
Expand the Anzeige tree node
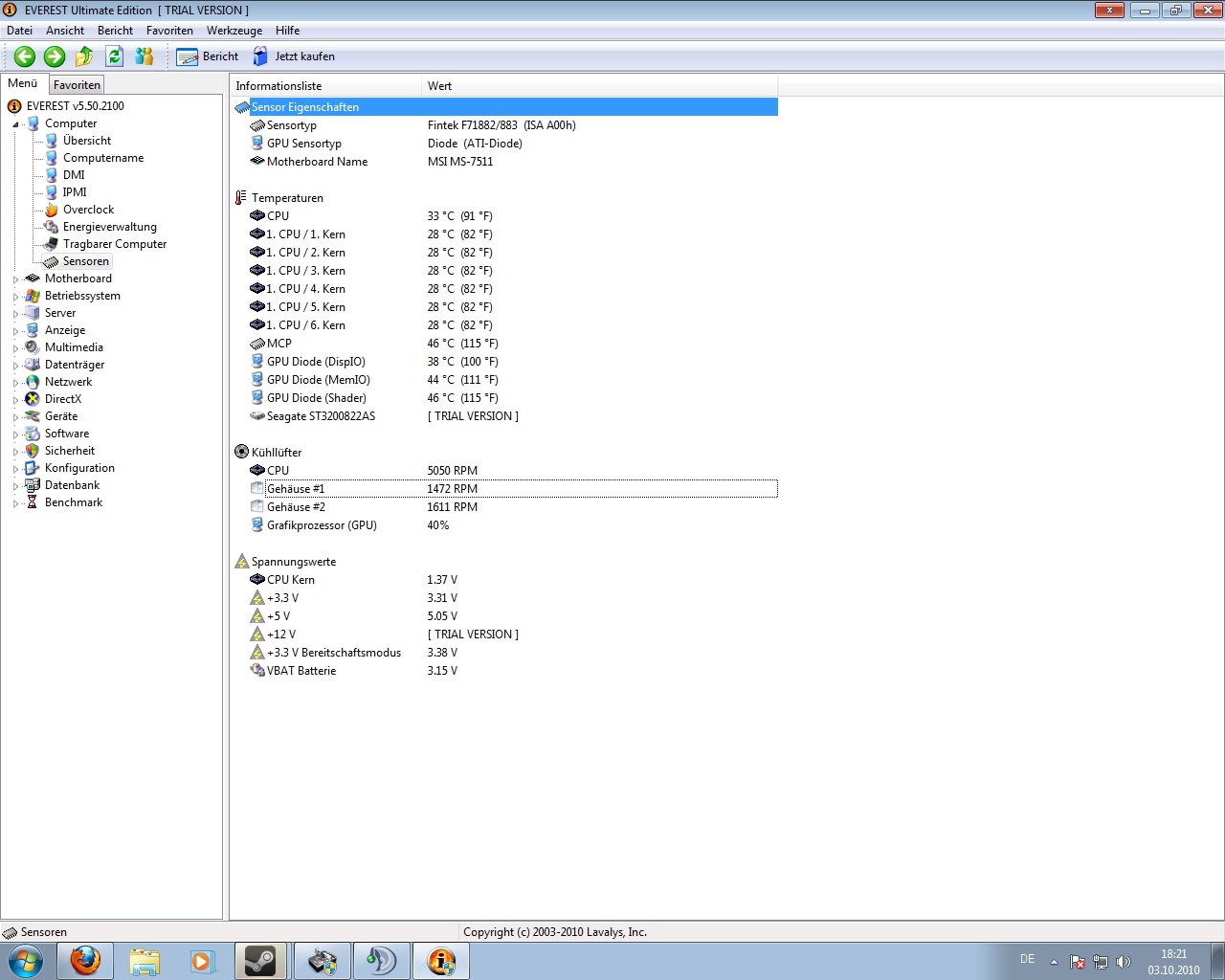15,331
